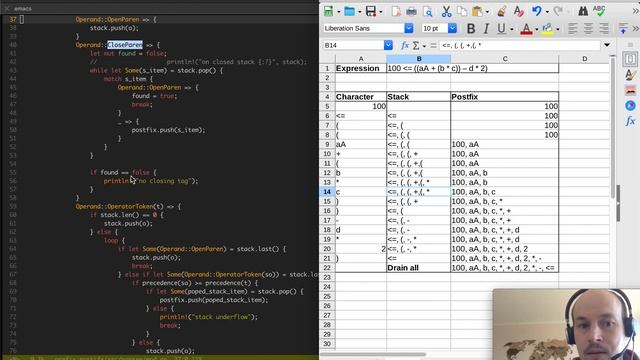The image size is (640, 360).
Task: Redo with the greyed curved arrow icon
Action: (558, 11)
